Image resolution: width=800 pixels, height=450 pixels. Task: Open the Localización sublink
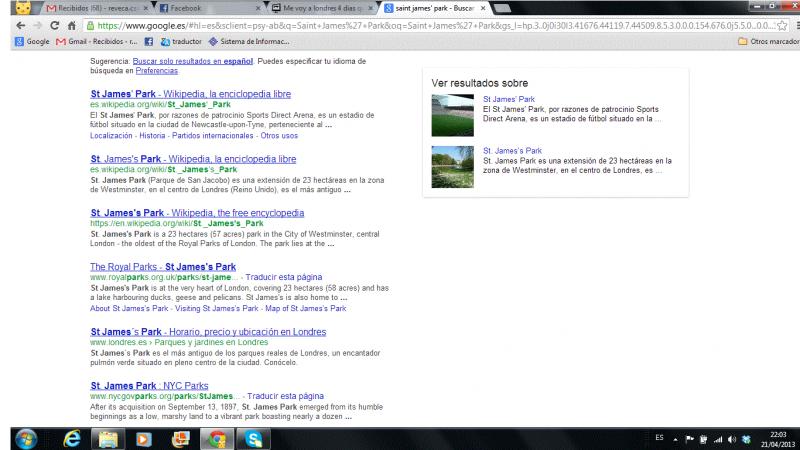(x=111, y=136)
